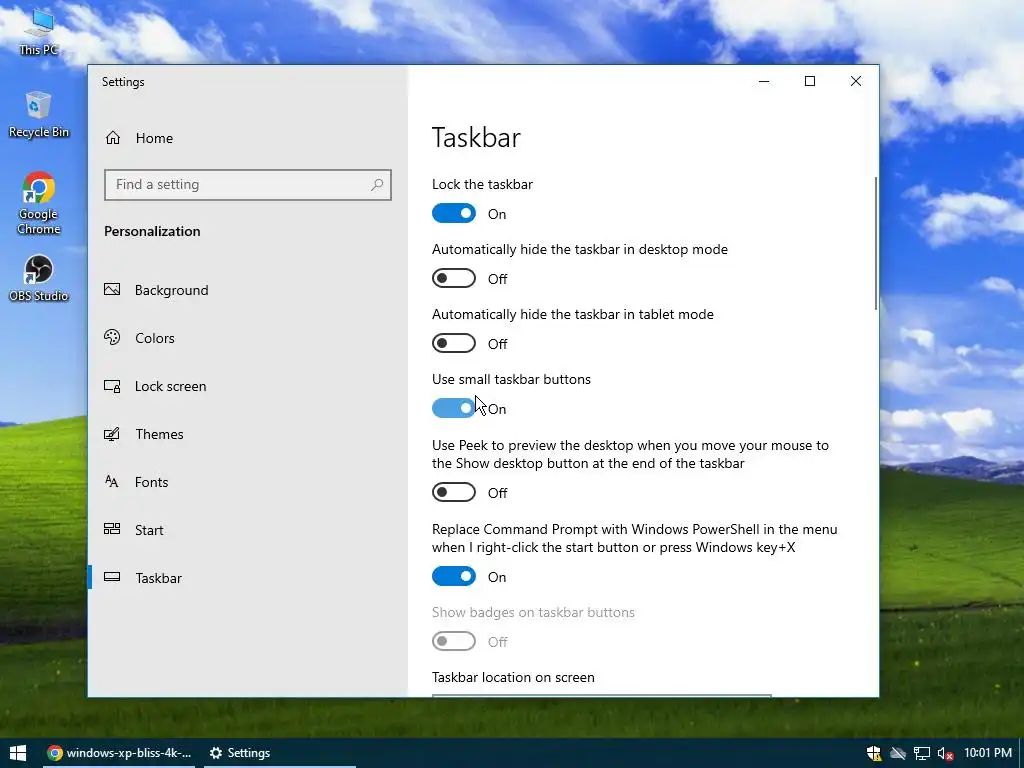The height and width of the screenshot is (768, 1024).
Task: Click the network tray icon
Action: click(x=921, y=753)
